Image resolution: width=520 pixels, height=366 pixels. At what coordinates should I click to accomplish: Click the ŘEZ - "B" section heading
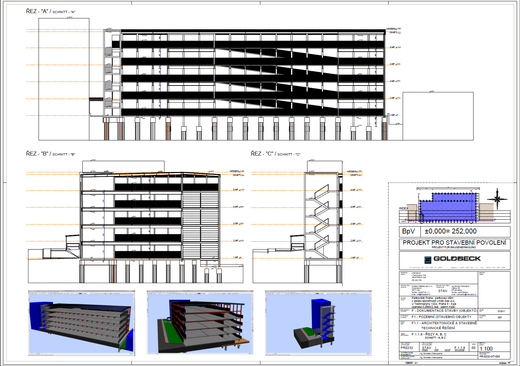click(51, 154)
